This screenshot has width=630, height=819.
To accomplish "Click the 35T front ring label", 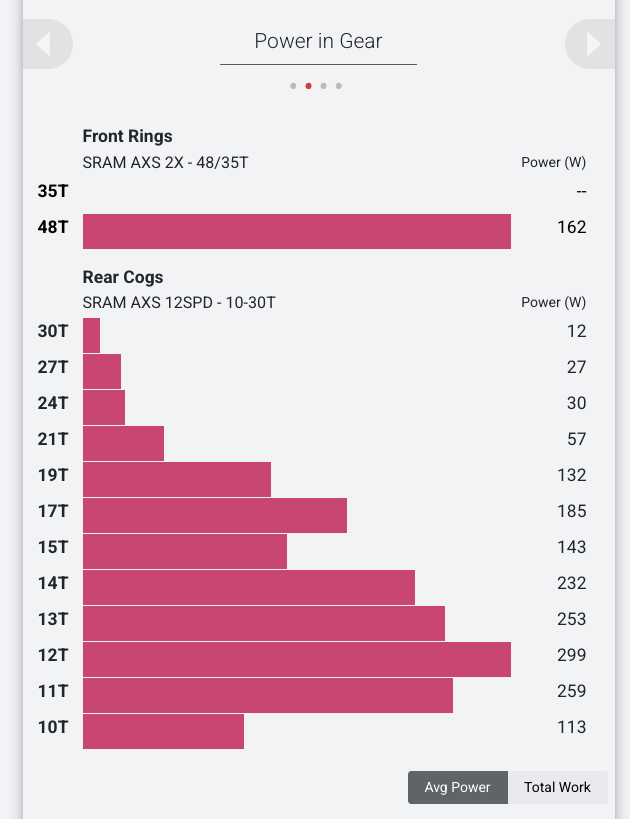I will tap(53, 191).
